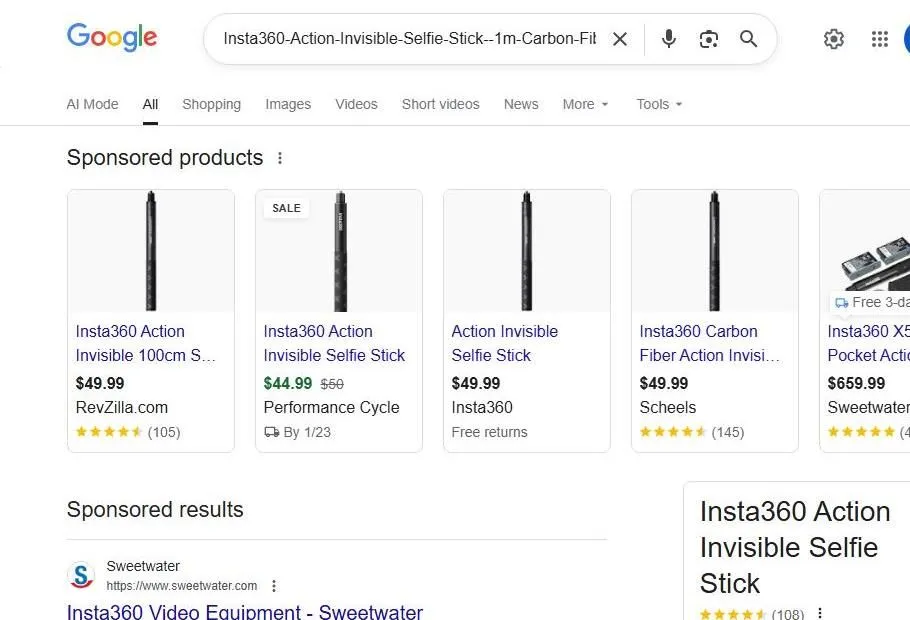
Task: Switch to the Shopping tab
Action: pyautogui.click(x=211, y=104)
